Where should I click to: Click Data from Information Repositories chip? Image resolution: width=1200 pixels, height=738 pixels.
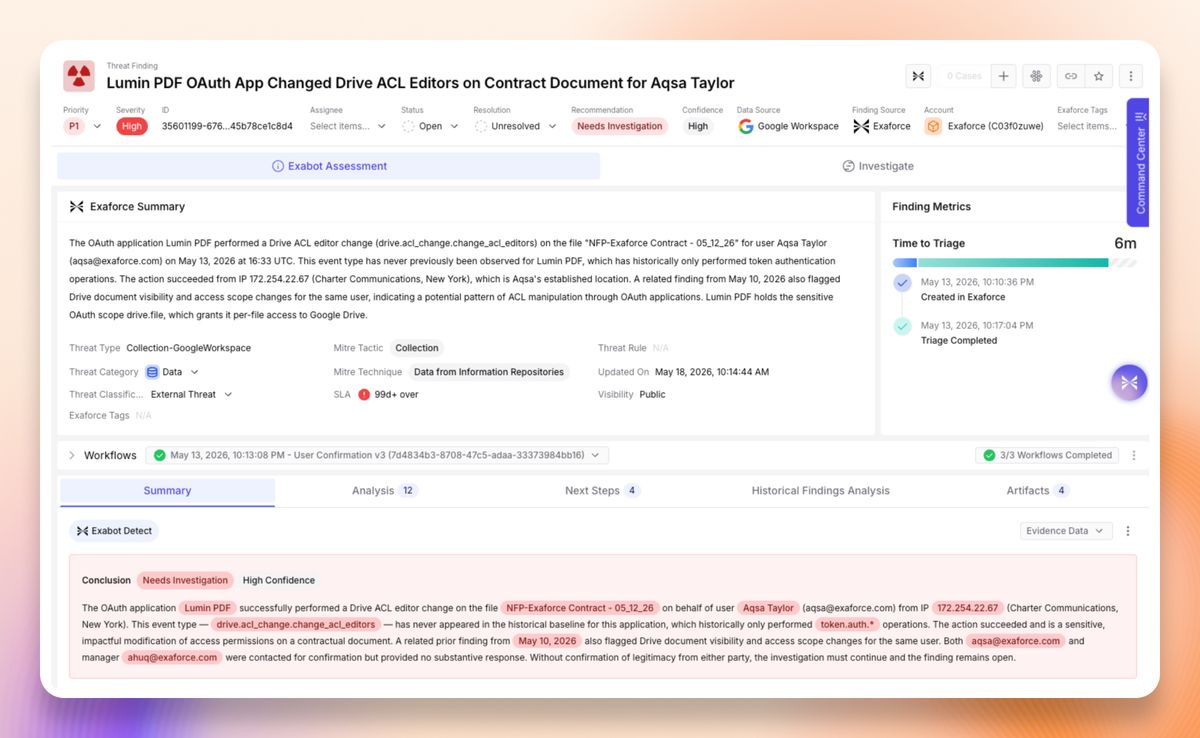pyautogui.click(x=489, y=372)
